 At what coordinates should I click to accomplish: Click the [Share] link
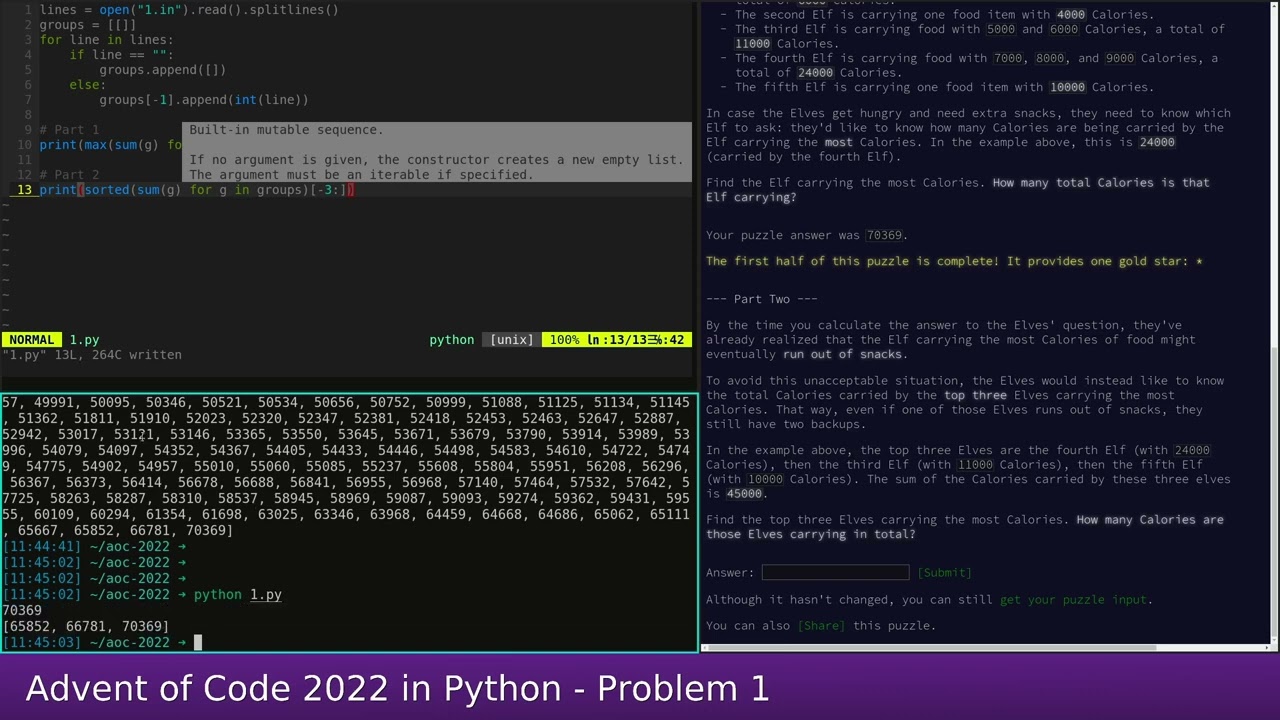[821, 626]
